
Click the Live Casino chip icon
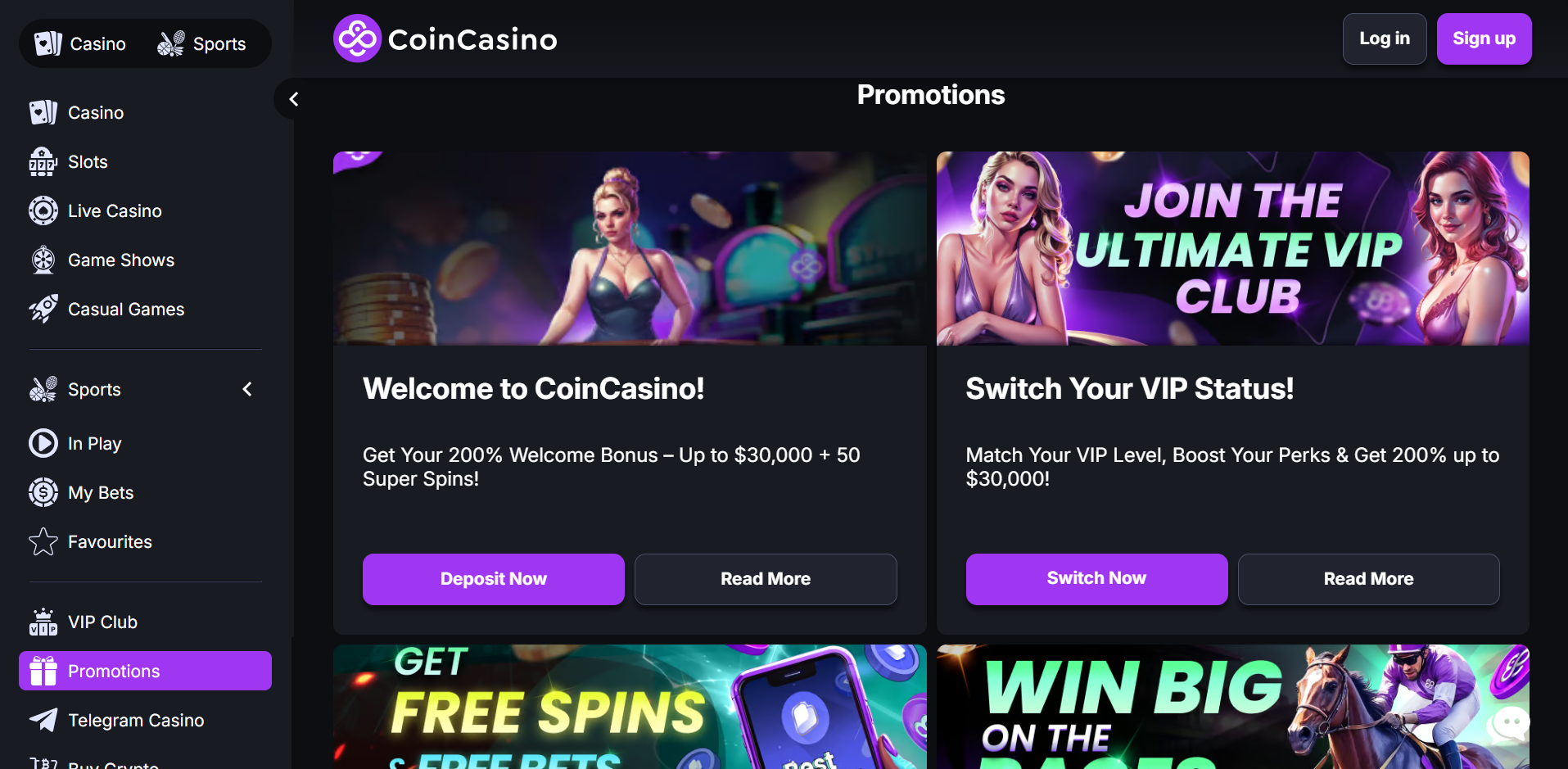(43, 211)
